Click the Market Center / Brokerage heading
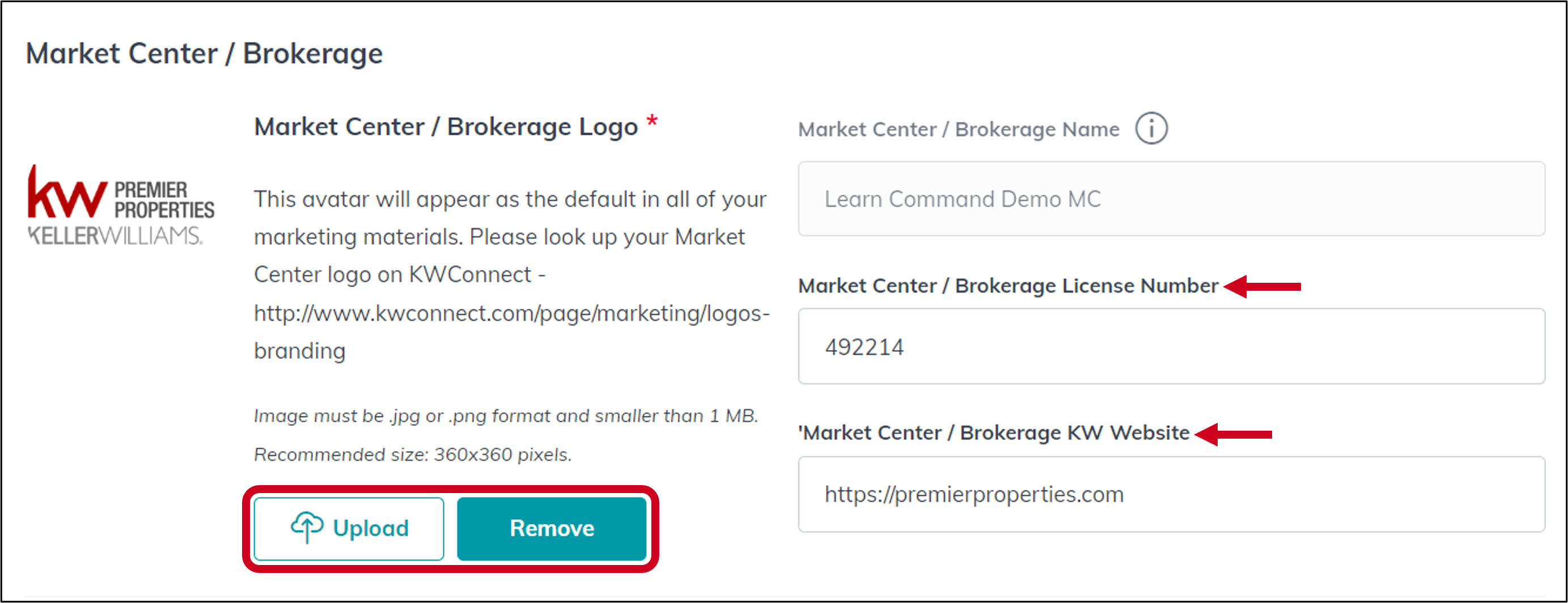The width and height of the screenshot is (1568, 603). pyautogui.click(x=205, y=53)
